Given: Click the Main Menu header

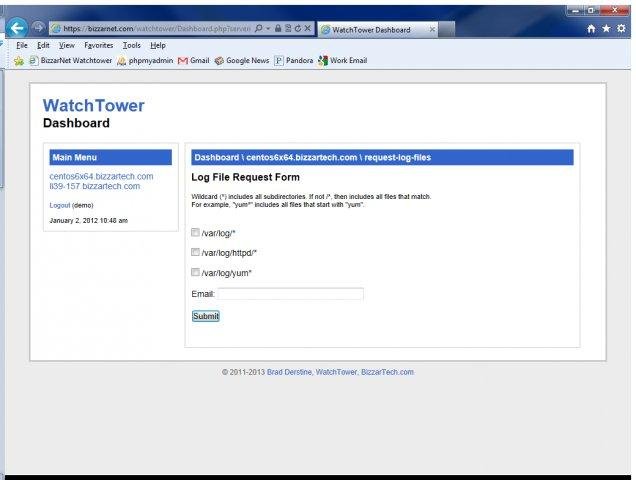Looking at the screenshot, I should (111, 157).
